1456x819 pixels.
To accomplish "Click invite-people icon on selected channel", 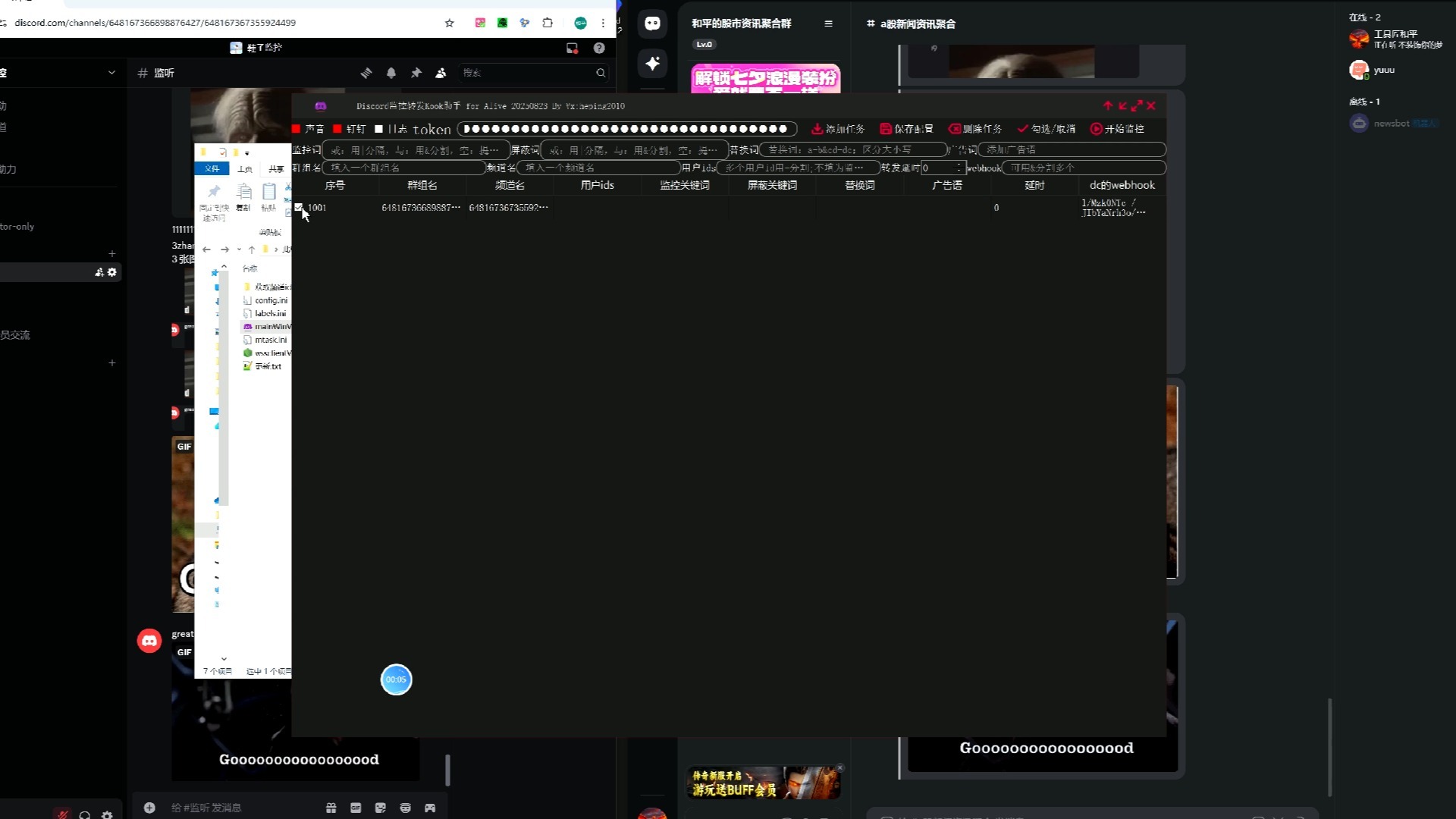I will pos(99,272).
